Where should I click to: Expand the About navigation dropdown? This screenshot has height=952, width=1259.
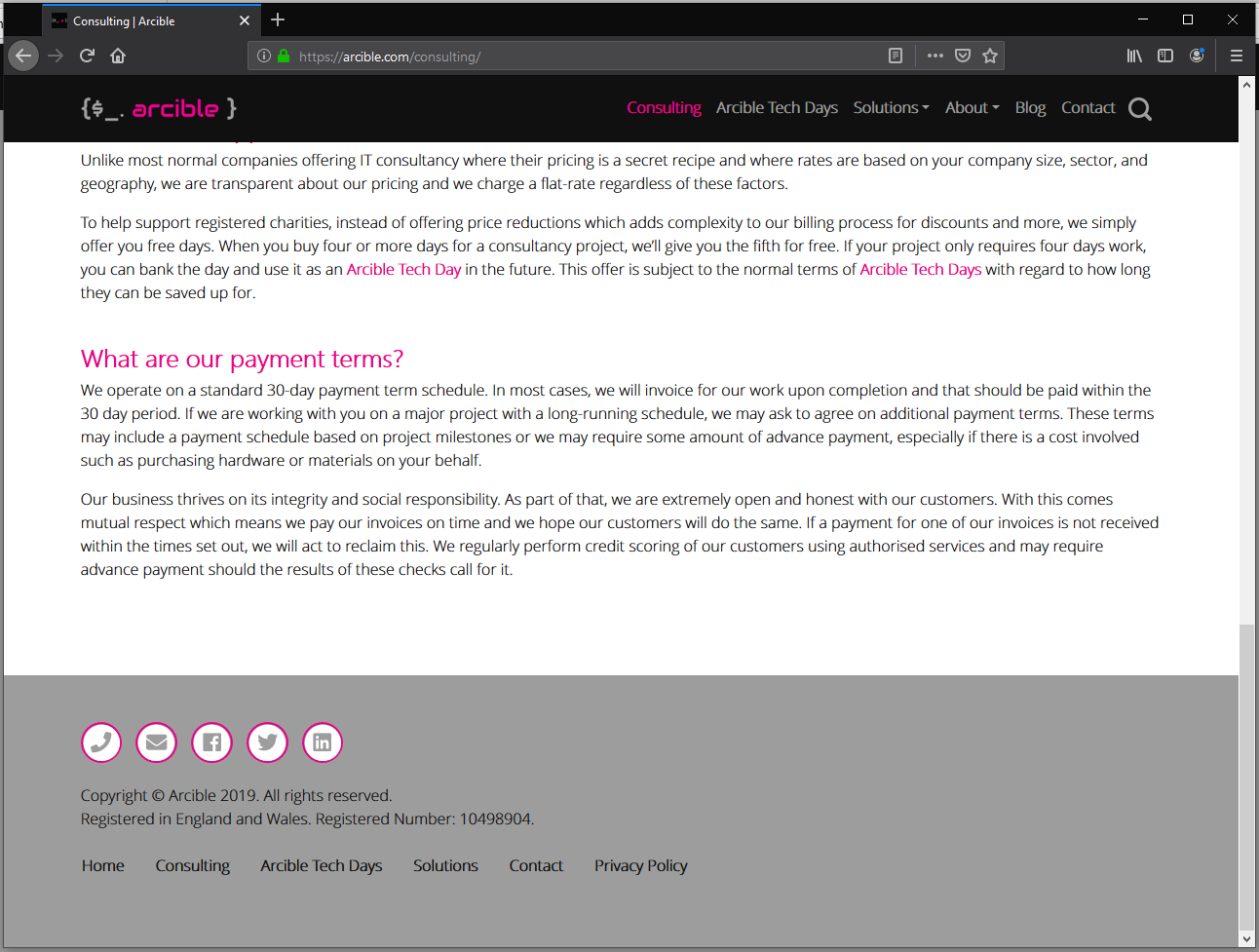click(971, 108)
